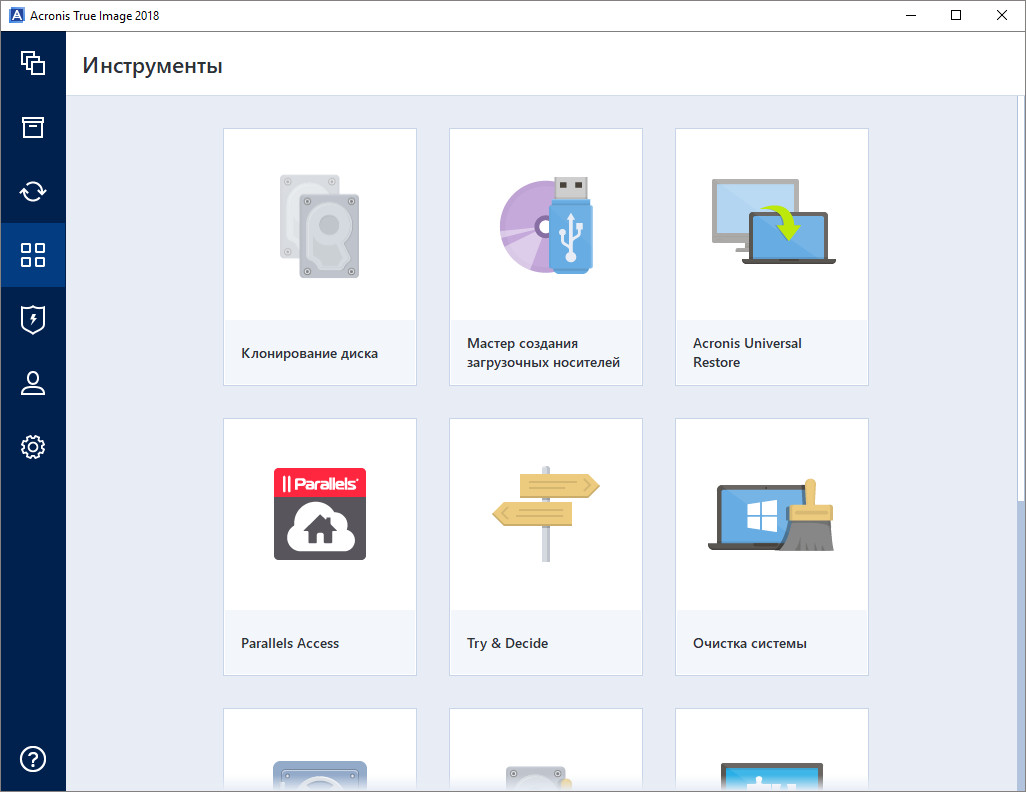1026x792 pixels.
Task: Open the Backup section in sidebar
Action: coord(33,63)
